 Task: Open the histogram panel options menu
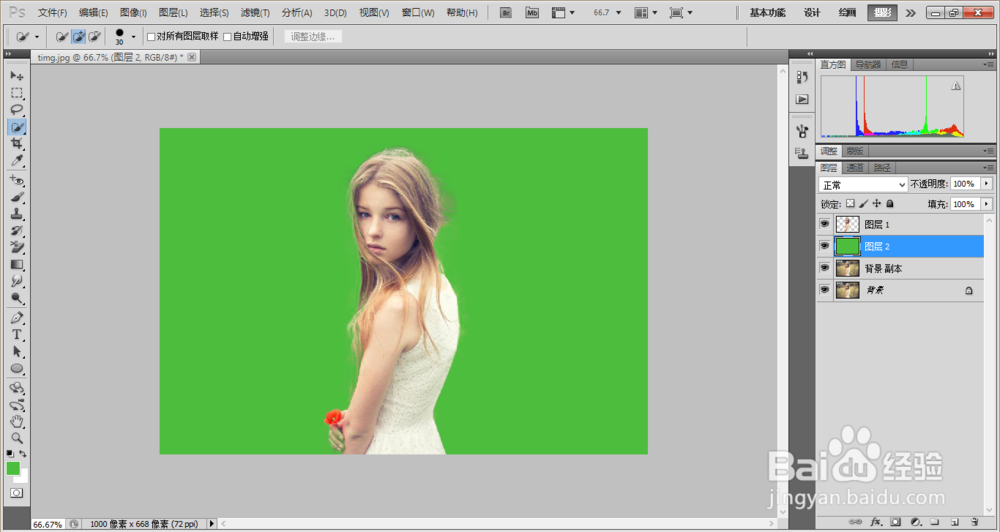point(989,64)
